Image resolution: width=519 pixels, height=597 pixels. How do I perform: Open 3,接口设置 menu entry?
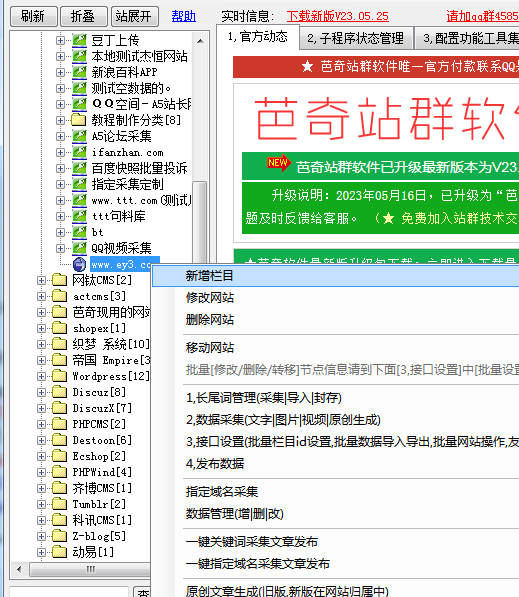coord(335,442)
